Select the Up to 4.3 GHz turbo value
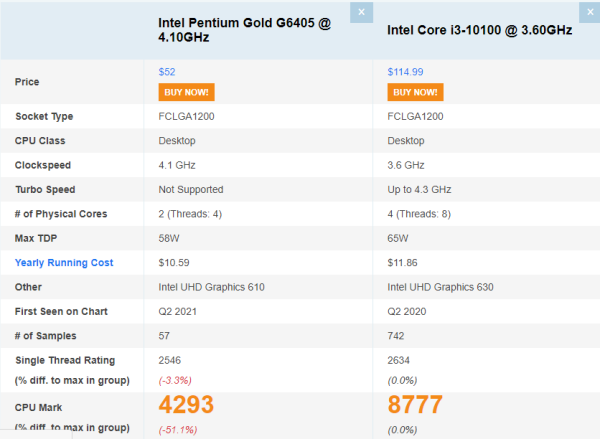The width and height of the screenshot is (600, 439). [420, 190]
